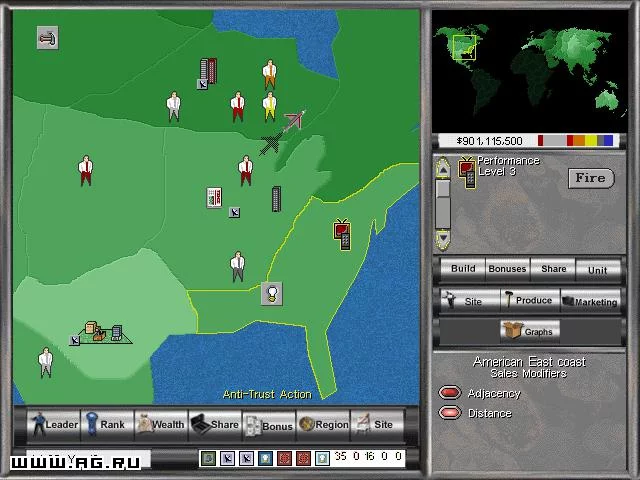640x480 pixels.
Task: Click the satellite dish beside the red skyscraper
Action: [202, 84]
